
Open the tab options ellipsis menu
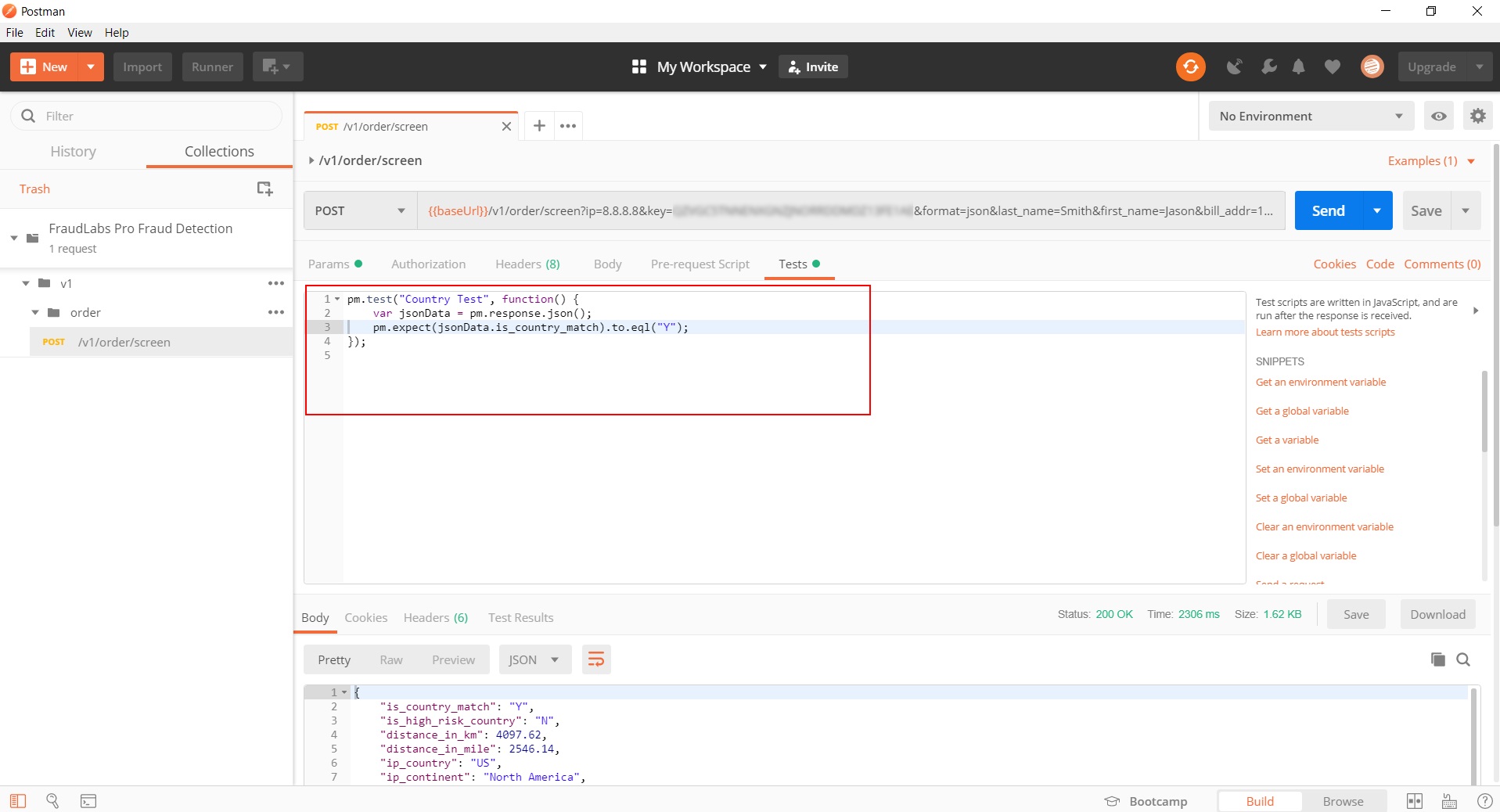point(568,126)
